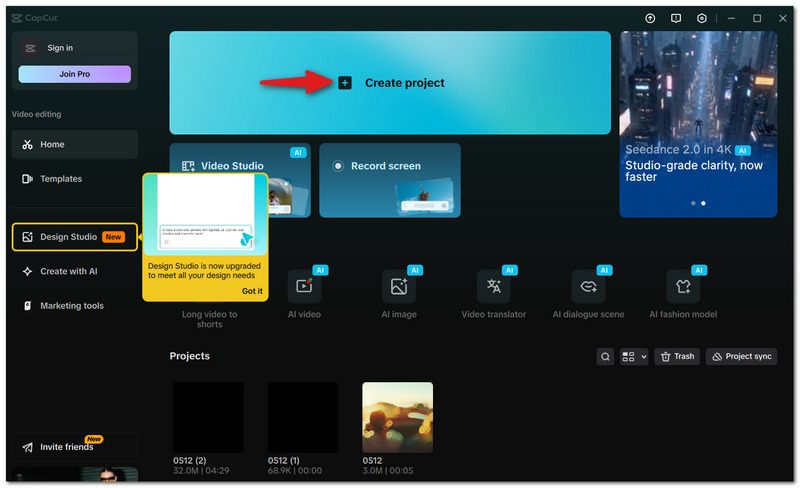Click 3.0M | 00:05 project info
Image resolution: width=800 pixels, height=488 pixels.
388,471
